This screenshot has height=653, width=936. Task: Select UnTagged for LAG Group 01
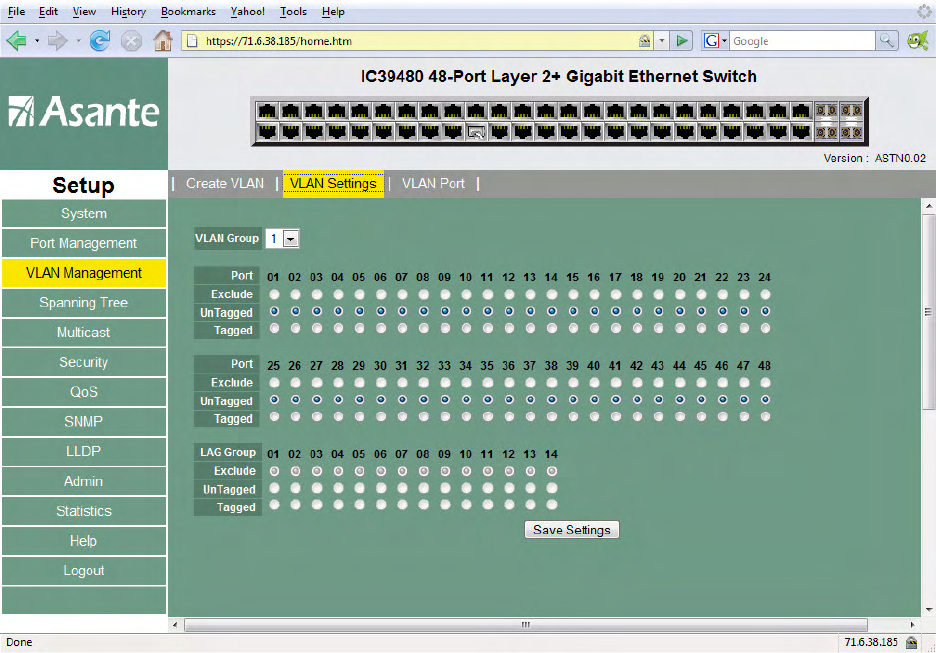[274, 488]
